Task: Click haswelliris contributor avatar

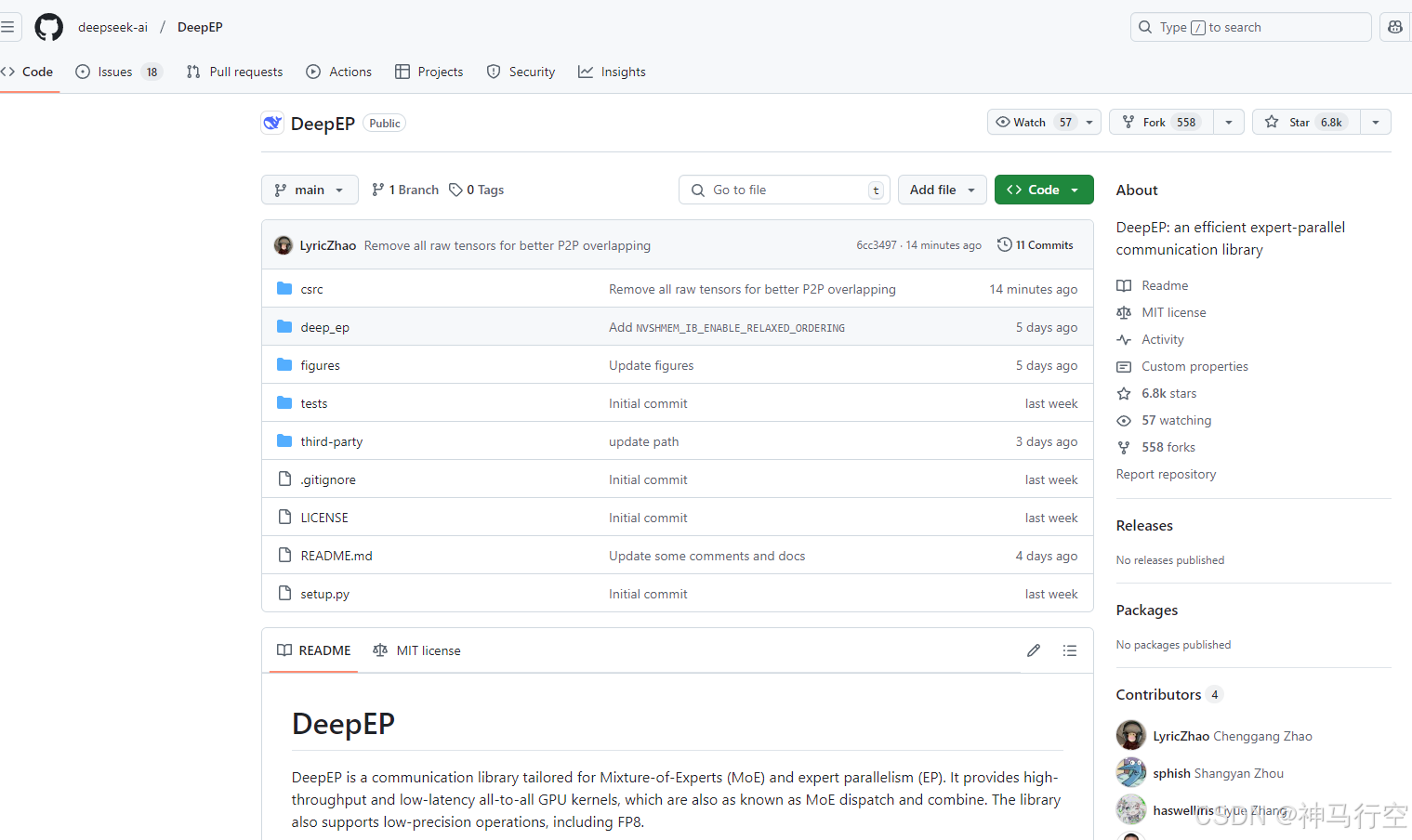Action: tap(1131, 809)
